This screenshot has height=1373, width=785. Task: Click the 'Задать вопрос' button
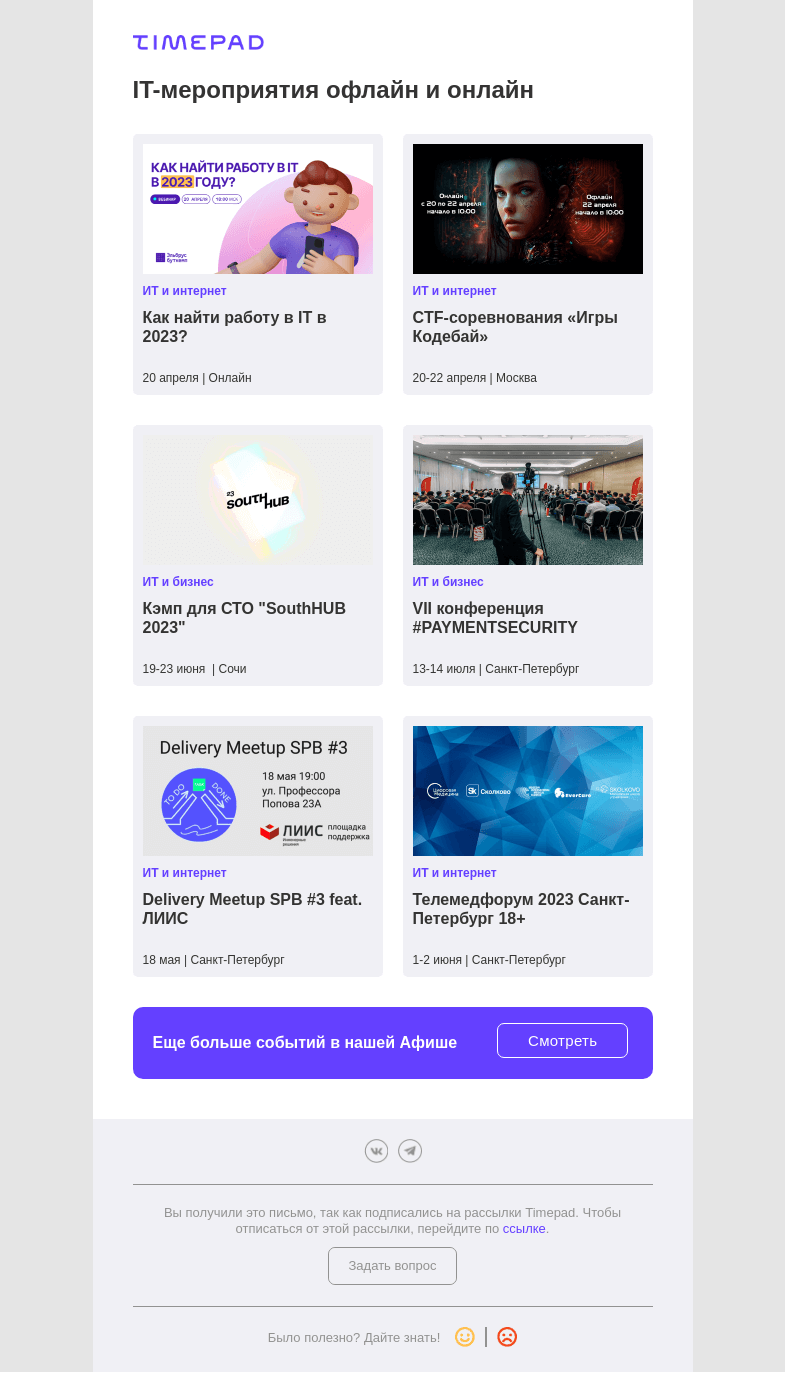392,1266
